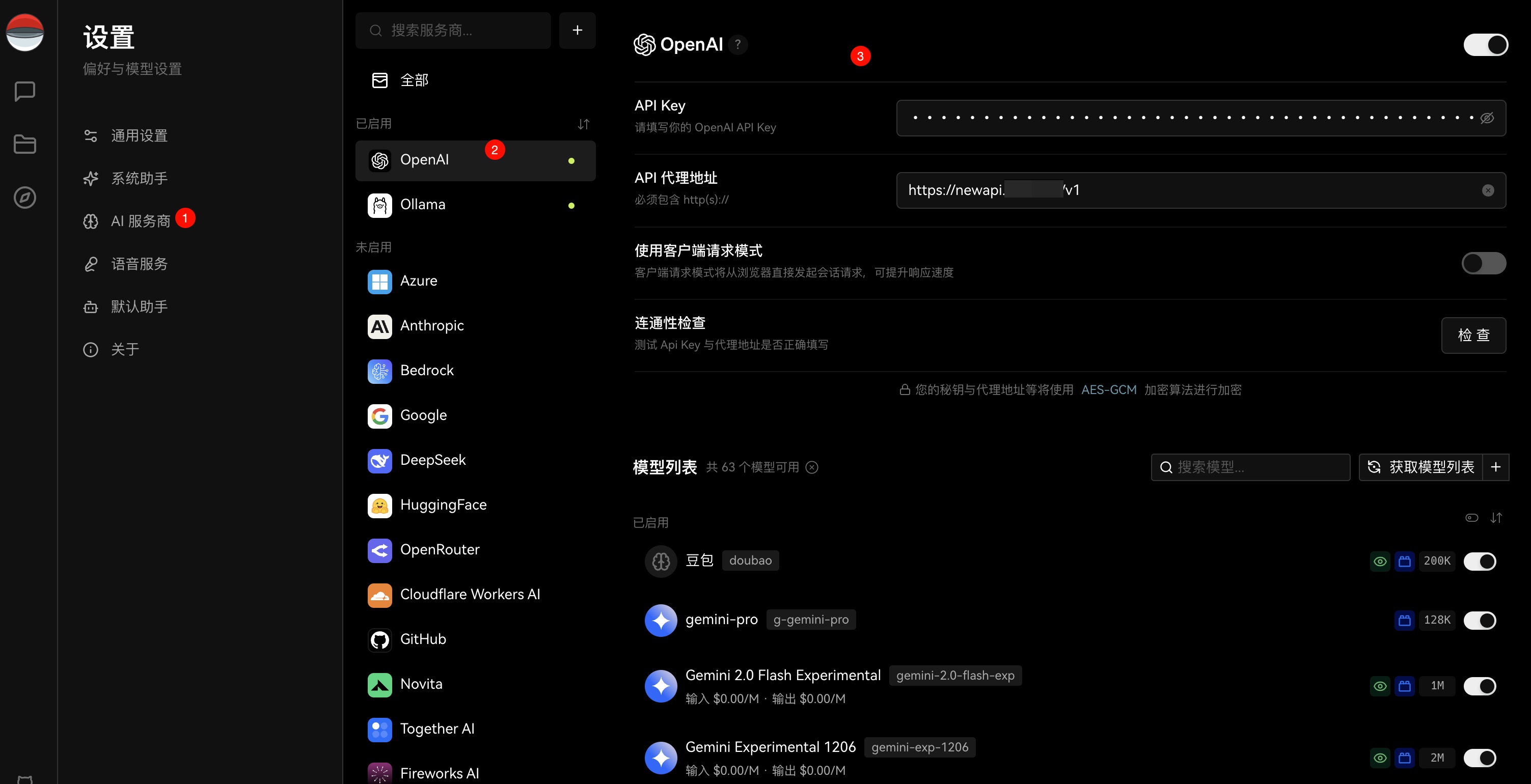Reveal API Key with the eye icon
The width and height of the screenshot is (1531, 784).
click(x=1487, y=118)
